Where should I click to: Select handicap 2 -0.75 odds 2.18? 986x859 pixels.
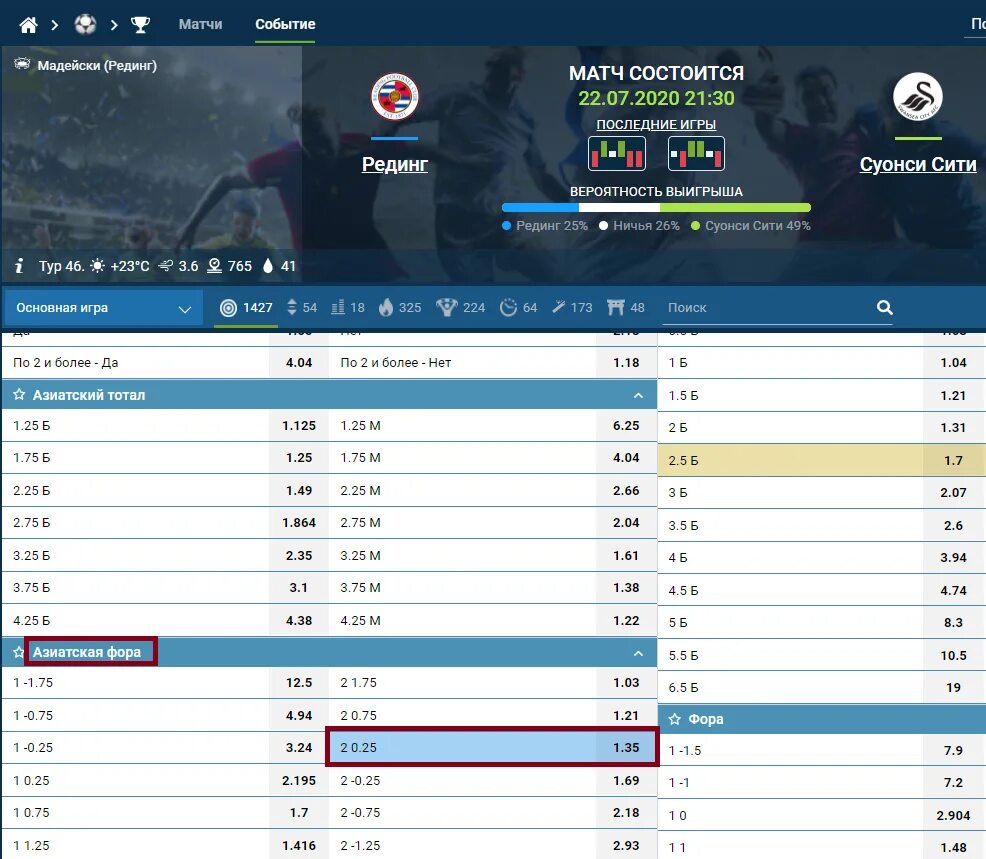pos(493,812)
